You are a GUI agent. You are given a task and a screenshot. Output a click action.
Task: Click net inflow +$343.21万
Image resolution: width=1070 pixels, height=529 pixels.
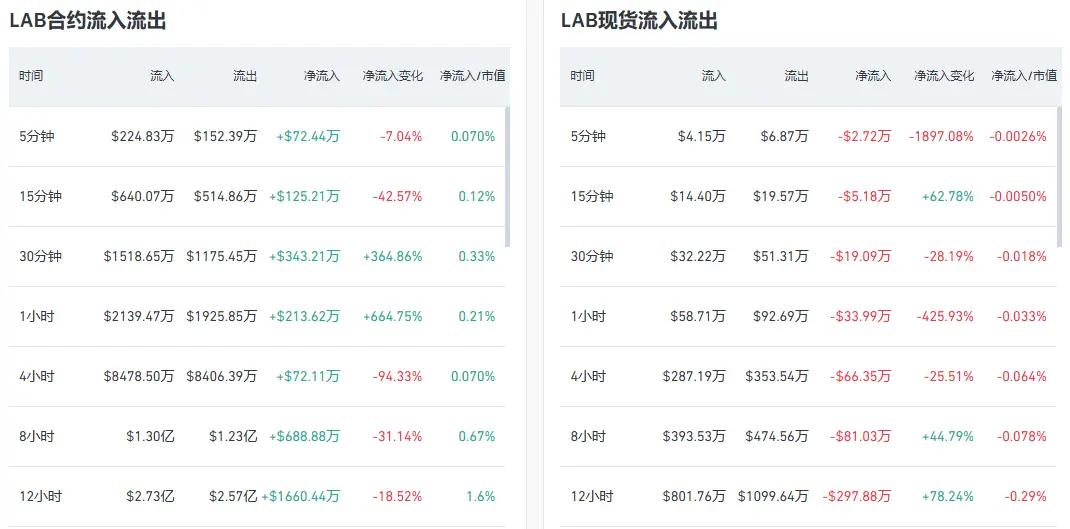[304, 257]
